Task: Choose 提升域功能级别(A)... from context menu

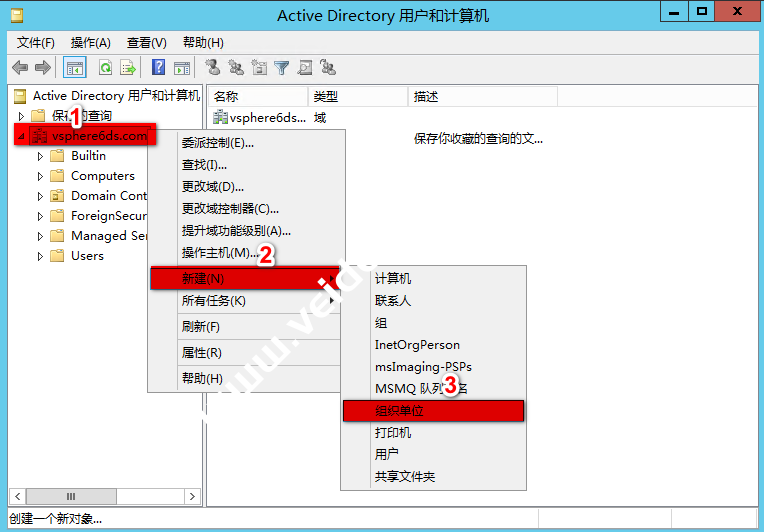Action: pos(247,230)
